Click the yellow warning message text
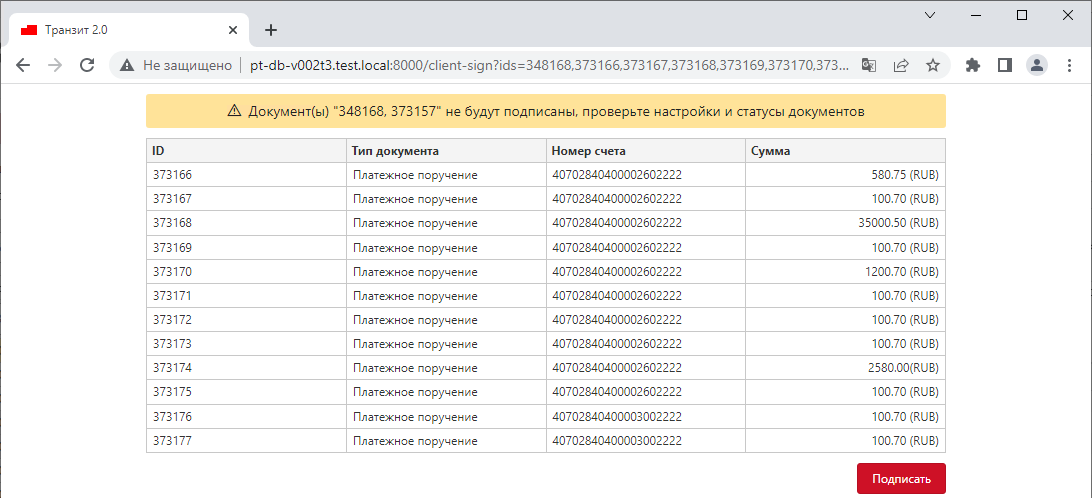Viewport: 1092px width, 498px height. [556, 111]
